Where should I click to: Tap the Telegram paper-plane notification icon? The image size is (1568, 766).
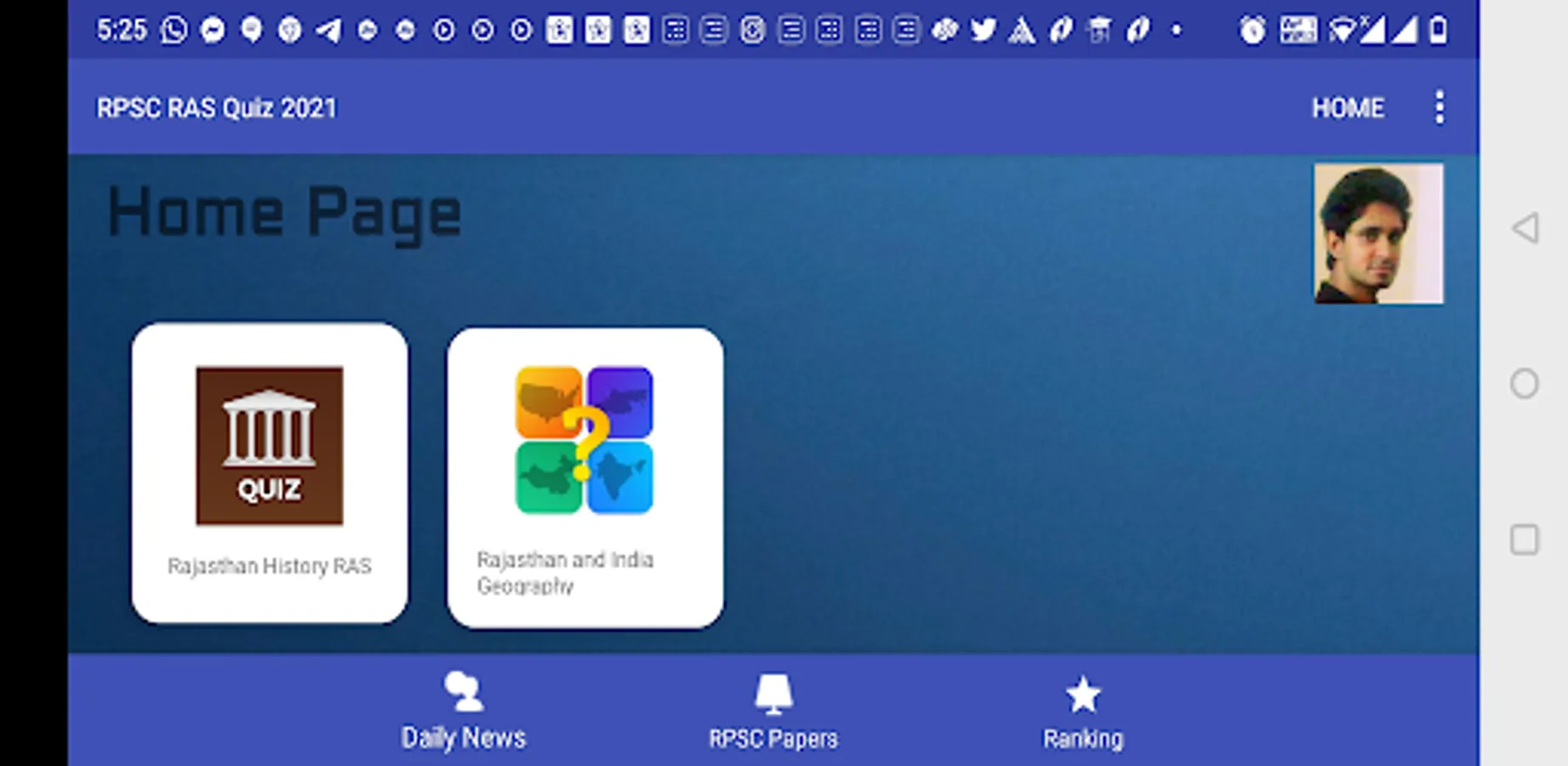(x=328, y=31)
